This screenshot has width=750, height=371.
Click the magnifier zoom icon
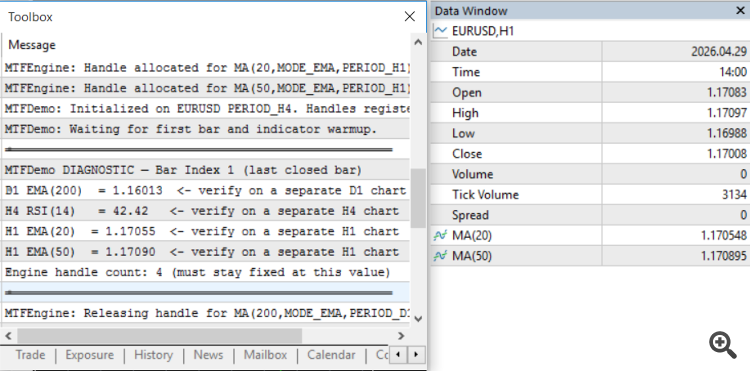723,345
